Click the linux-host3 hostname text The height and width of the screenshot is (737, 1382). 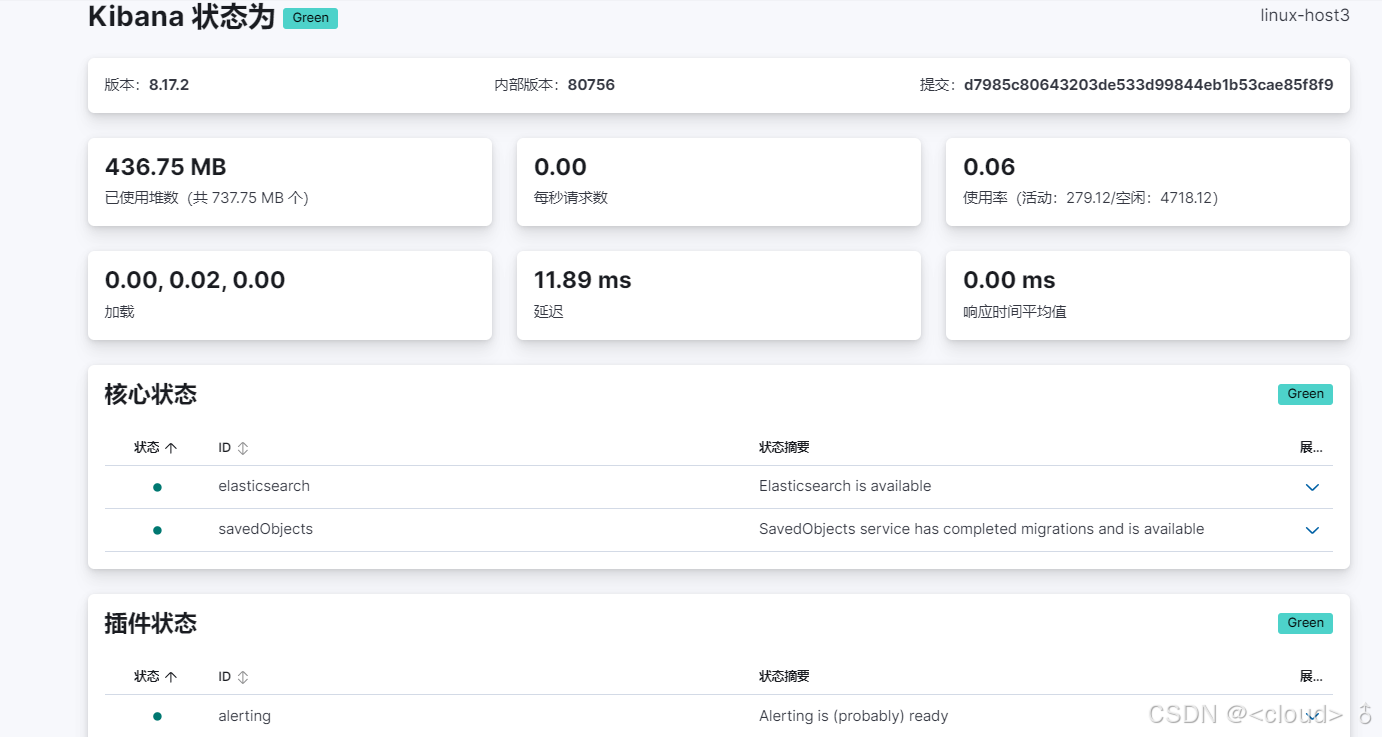pyautogui.click(x=1305, y=16)
